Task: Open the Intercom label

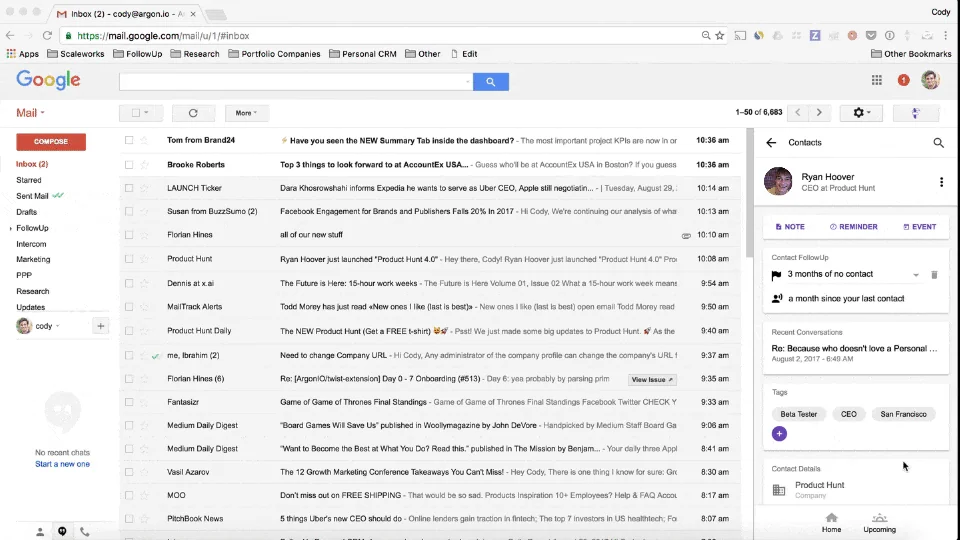Action: pos(31,244)
